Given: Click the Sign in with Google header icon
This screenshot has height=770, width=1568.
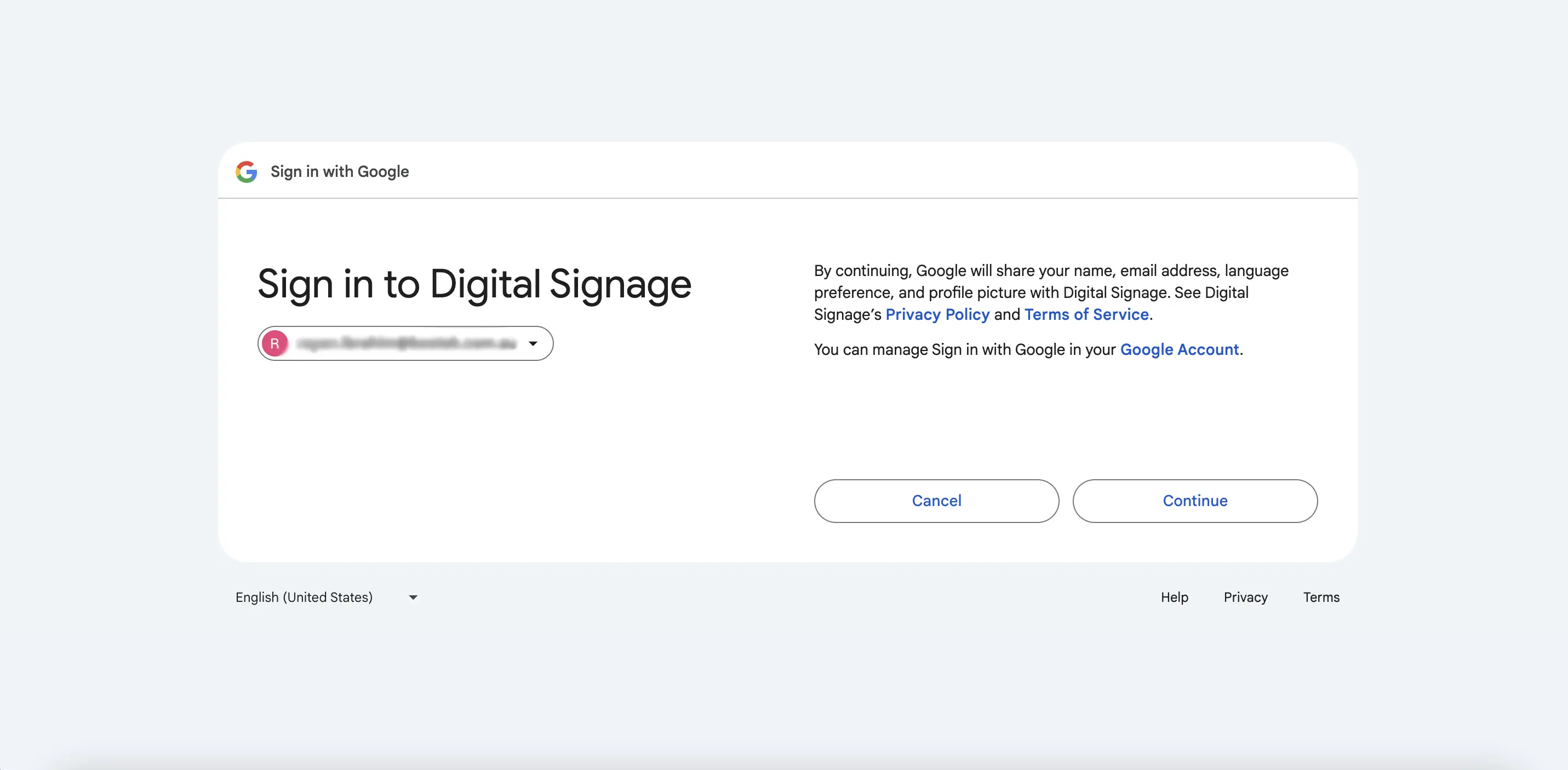Looking at the screenshot, I should (246, 171).
